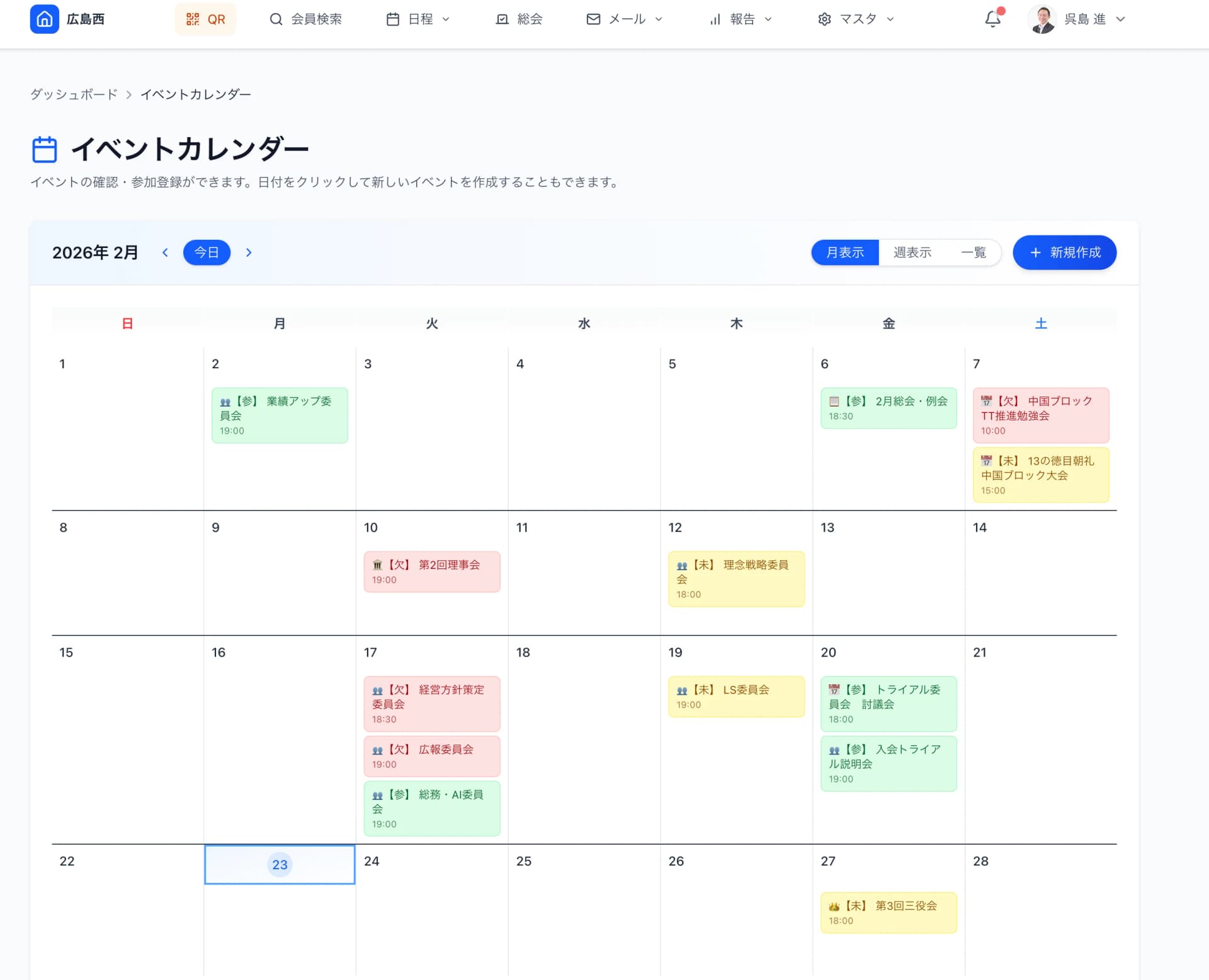Click the home icon next to 広島西
The width and height of the screenshot is (1209, 980).
[44, 19]
